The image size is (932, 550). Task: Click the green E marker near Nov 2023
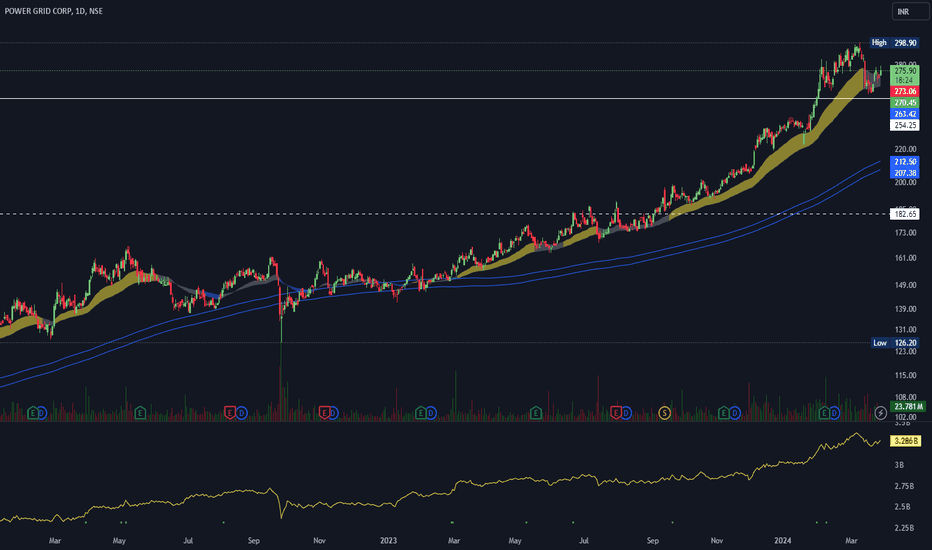(x=723, y=413)
